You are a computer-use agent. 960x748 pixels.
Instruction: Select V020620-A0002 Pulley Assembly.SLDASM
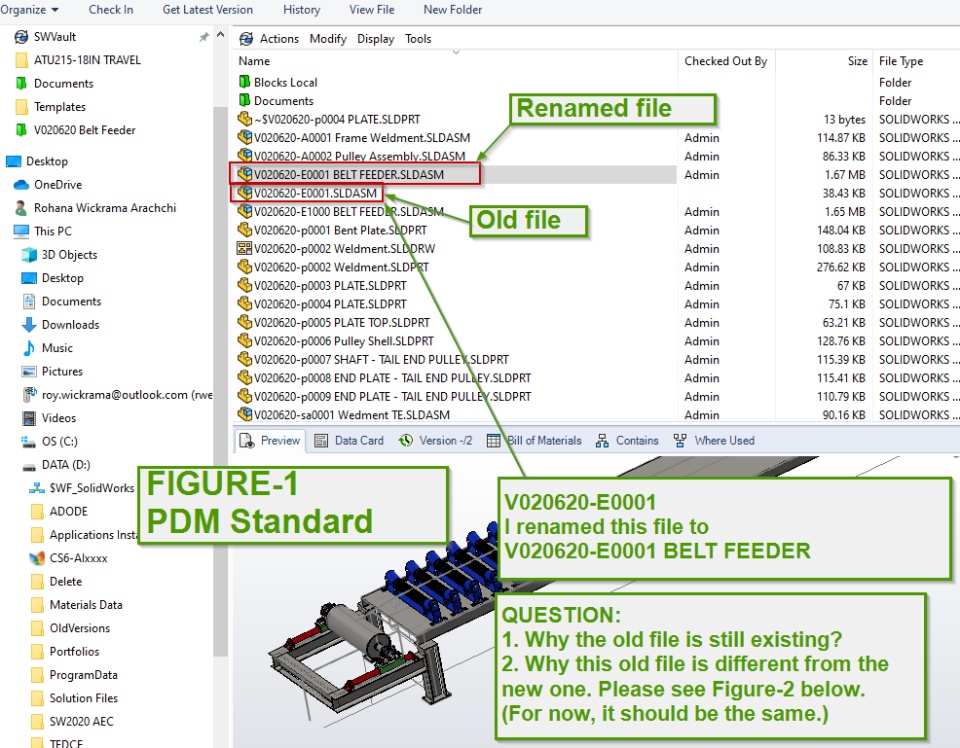[x=351, y=156]
